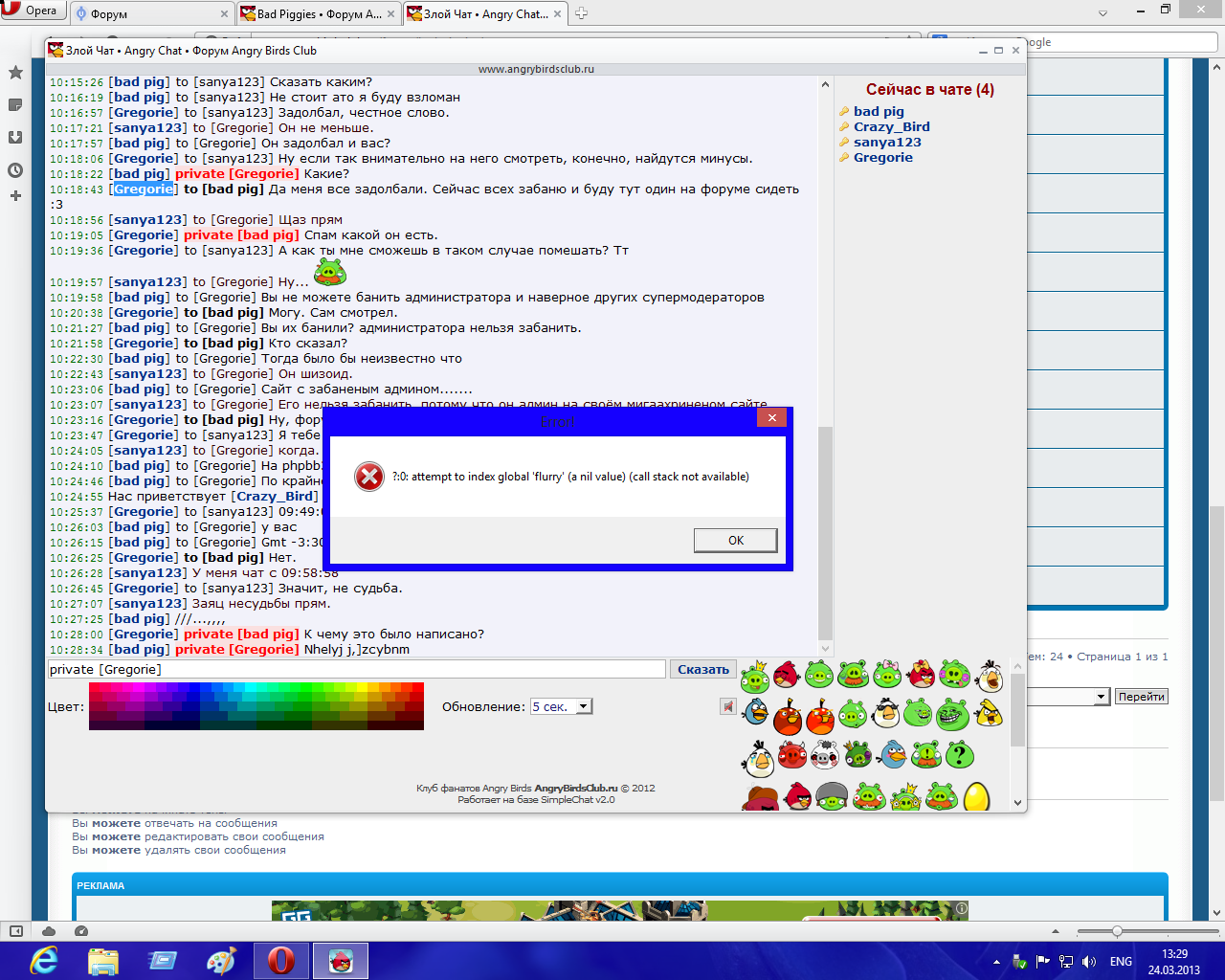Open Paint from the taskbar

tap(222, 960)
